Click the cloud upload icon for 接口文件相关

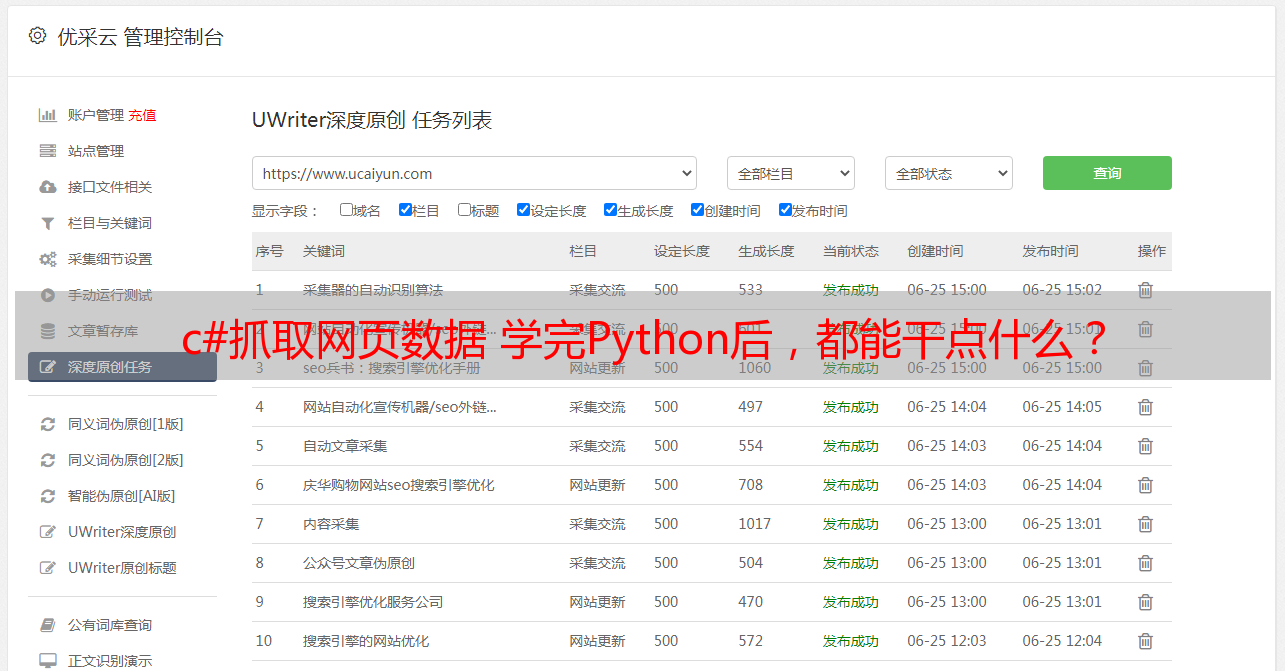[47, 187]
